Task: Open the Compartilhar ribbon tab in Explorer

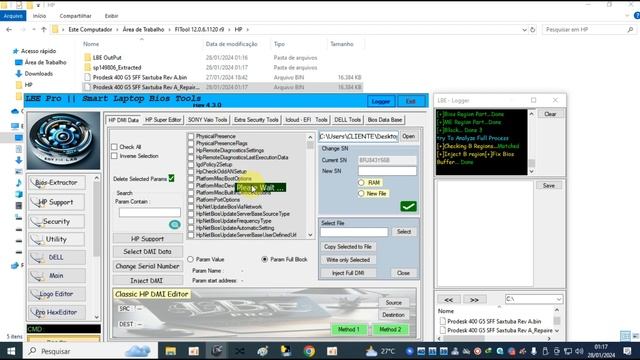Action: 76,16
